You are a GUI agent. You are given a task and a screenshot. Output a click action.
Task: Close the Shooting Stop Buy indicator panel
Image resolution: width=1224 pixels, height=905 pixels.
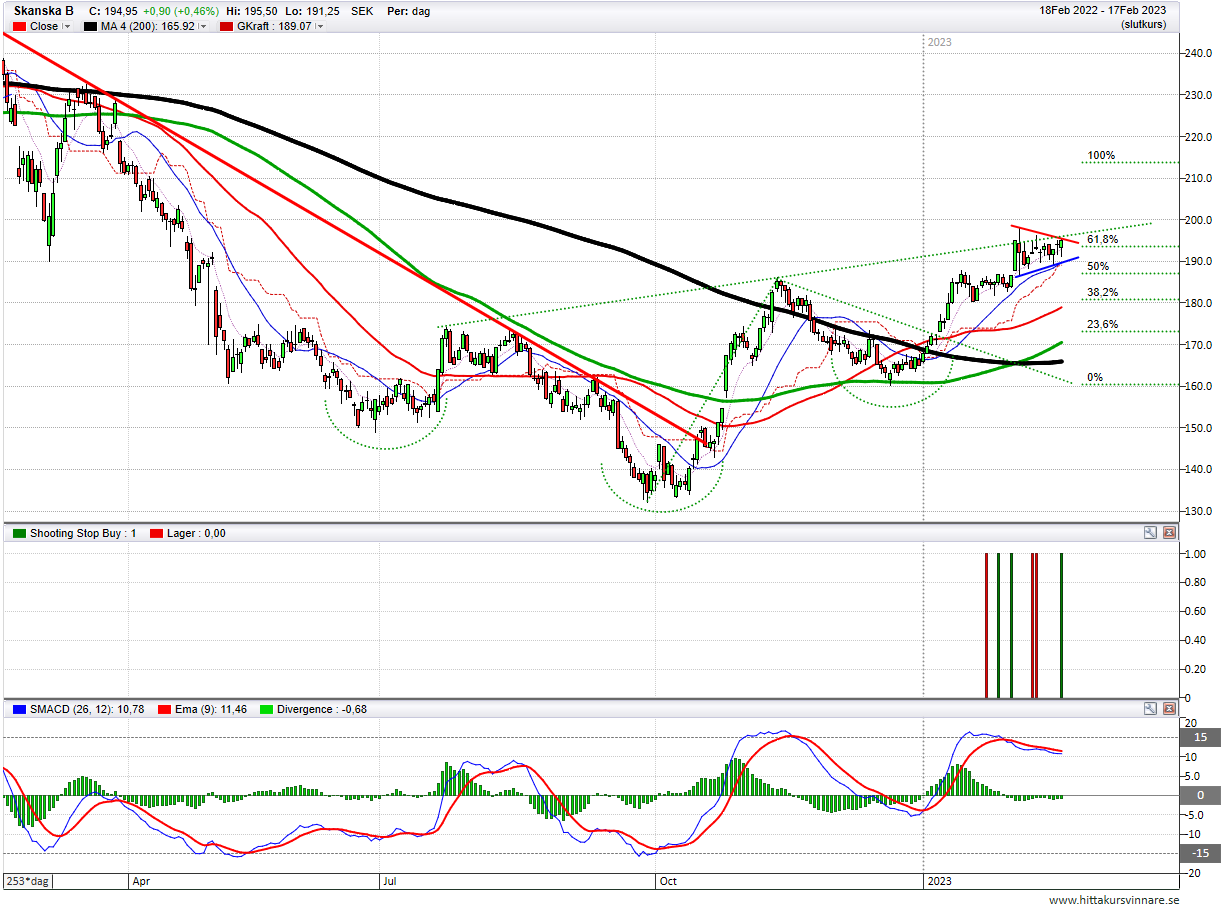[x=1170, y=533]
